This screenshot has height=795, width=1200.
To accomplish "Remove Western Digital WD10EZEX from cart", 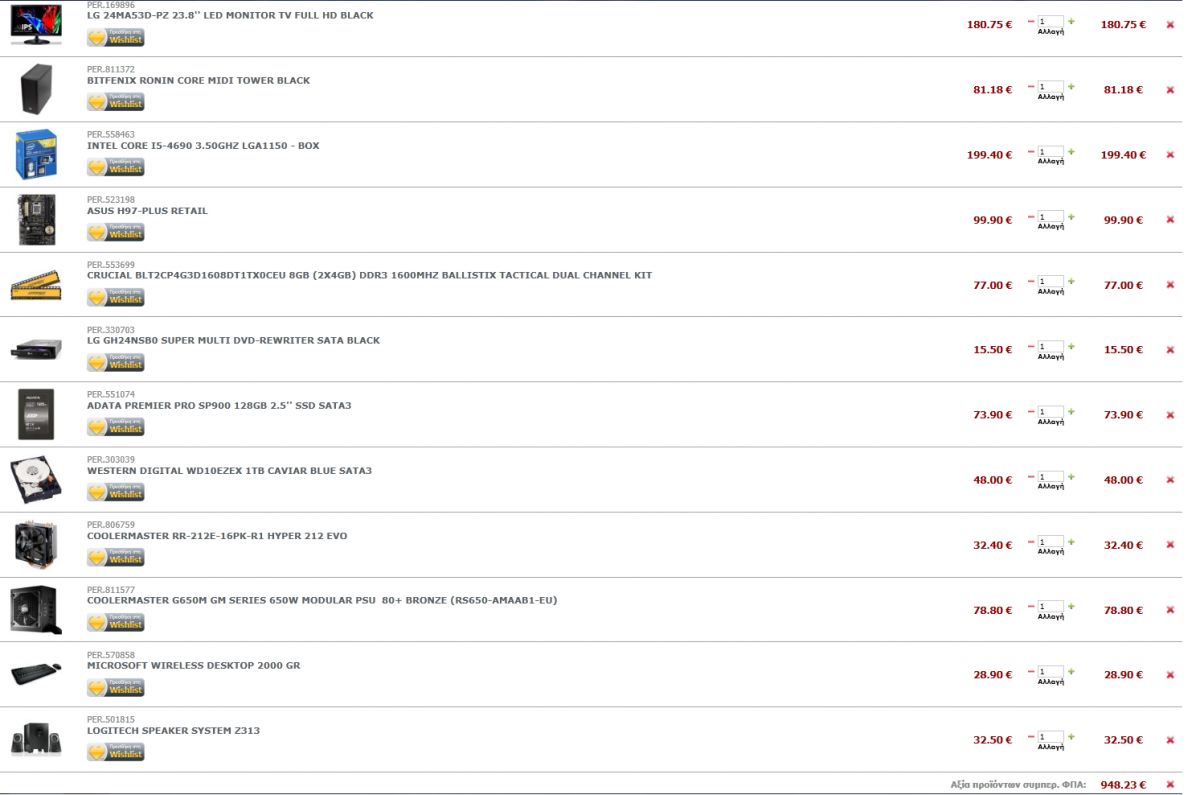I will point(1170,480).
